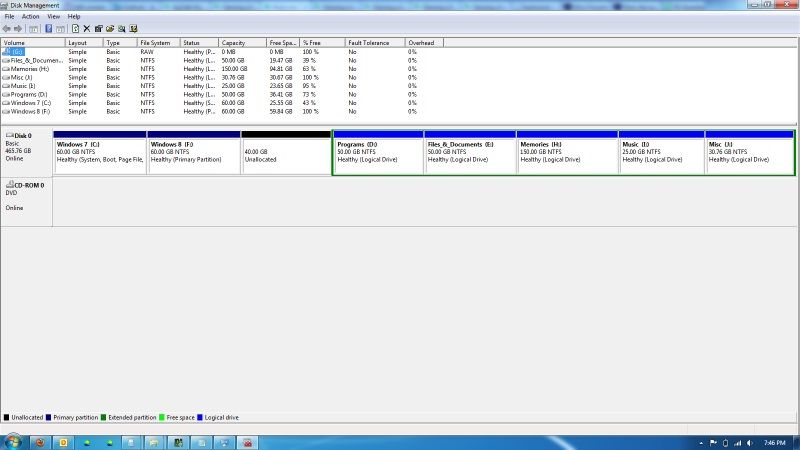The image size is (800, 450).
Task: Click the Refresh toolbar icon
Action: click(x=75, y=29)
